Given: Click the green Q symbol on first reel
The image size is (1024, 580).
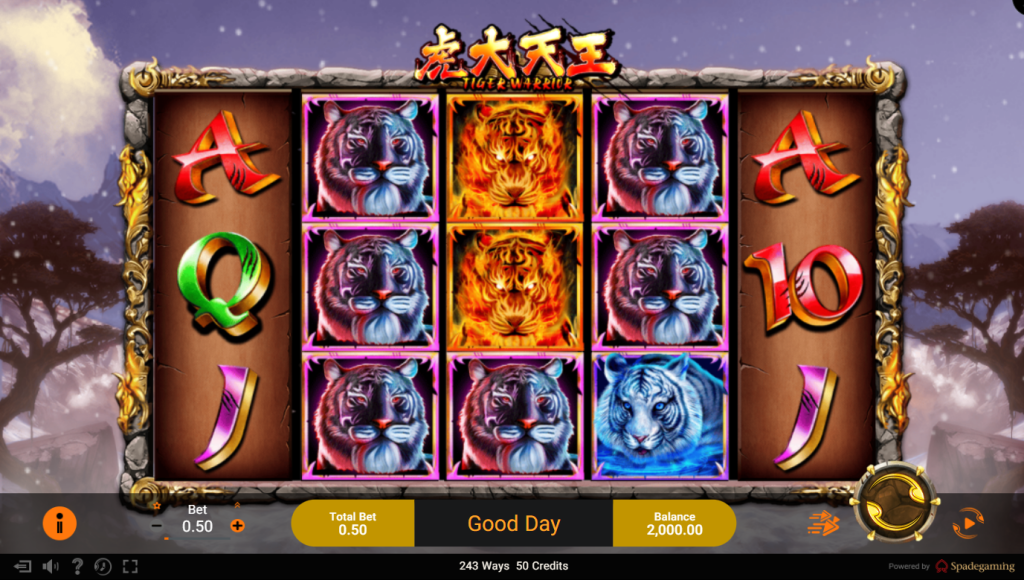Looking at the screenshot, I should click(x=223, y=286).
